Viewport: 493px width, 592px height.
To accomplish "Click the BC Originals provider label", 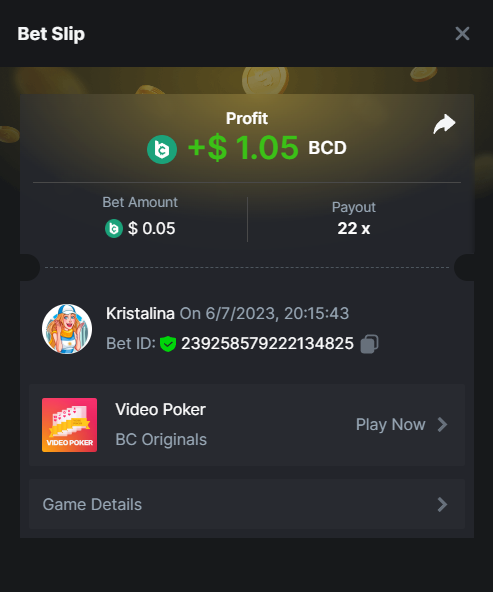I will coord(161,439).
